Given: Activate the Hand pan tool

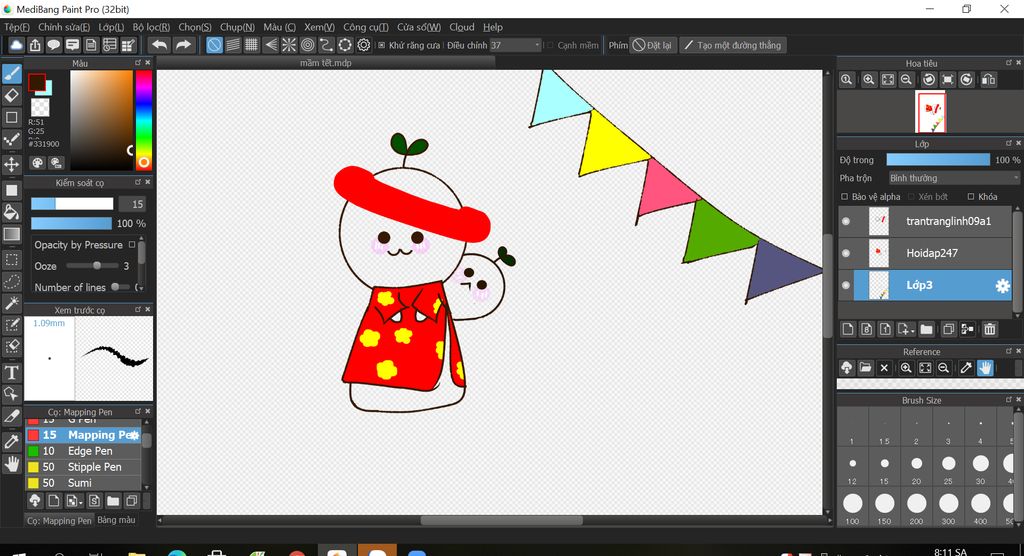Looking at the screenshot, I should point(12,464).
